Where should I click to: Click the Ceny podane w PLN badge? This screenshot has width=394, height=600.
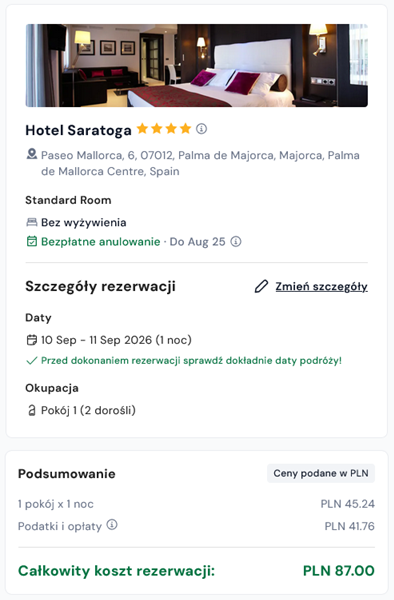click(x=321, y=473)
